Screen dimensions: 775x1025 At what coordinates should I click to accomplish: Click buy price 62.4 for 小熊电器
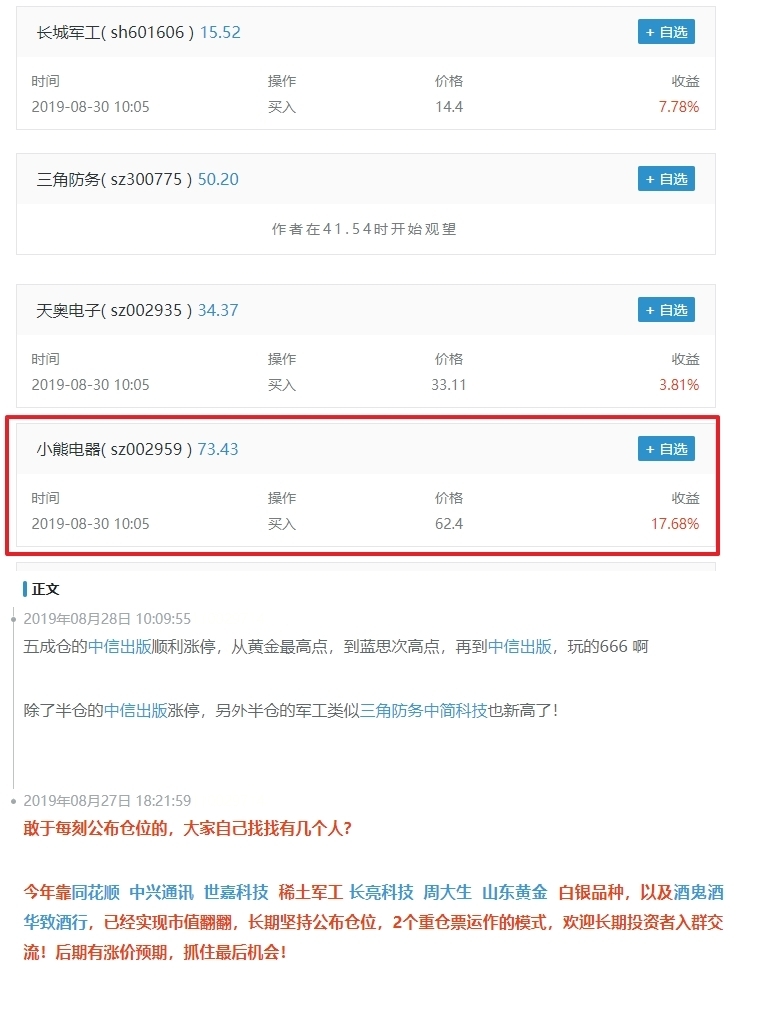pos(449,524)
